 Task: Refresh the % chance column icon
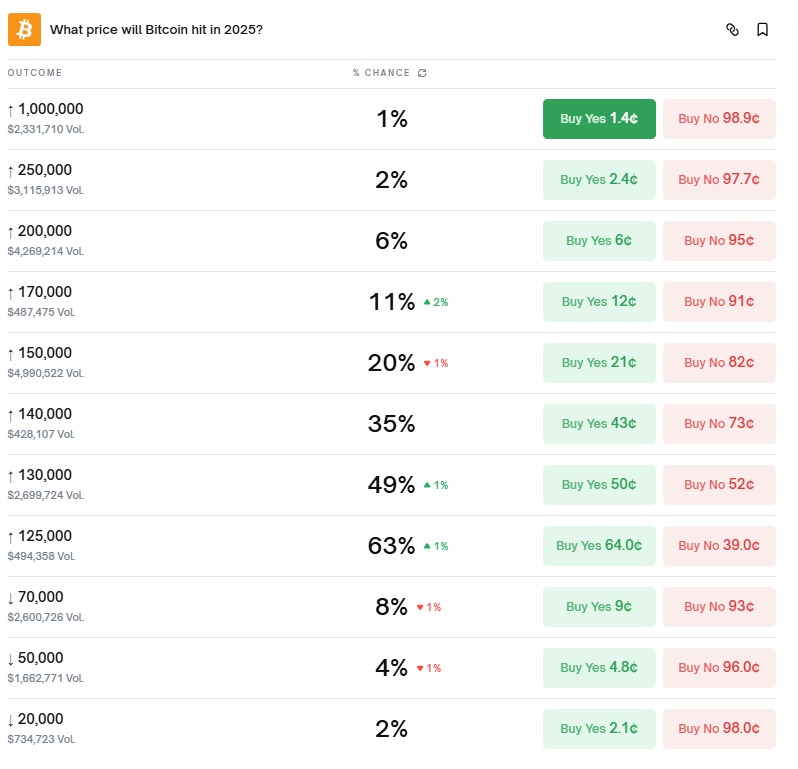422,73
